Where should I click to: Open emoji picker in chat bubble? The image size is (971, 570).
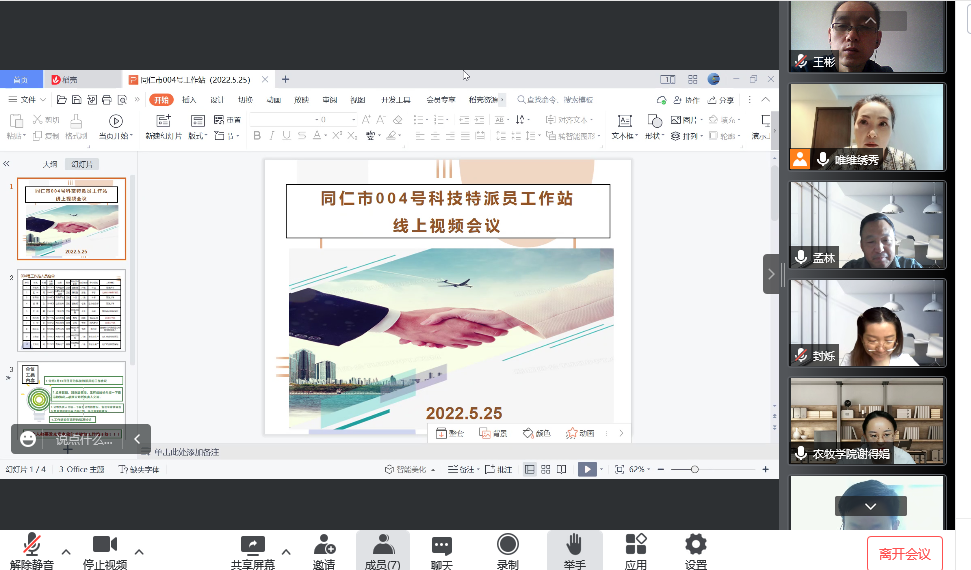pos(28,439)
